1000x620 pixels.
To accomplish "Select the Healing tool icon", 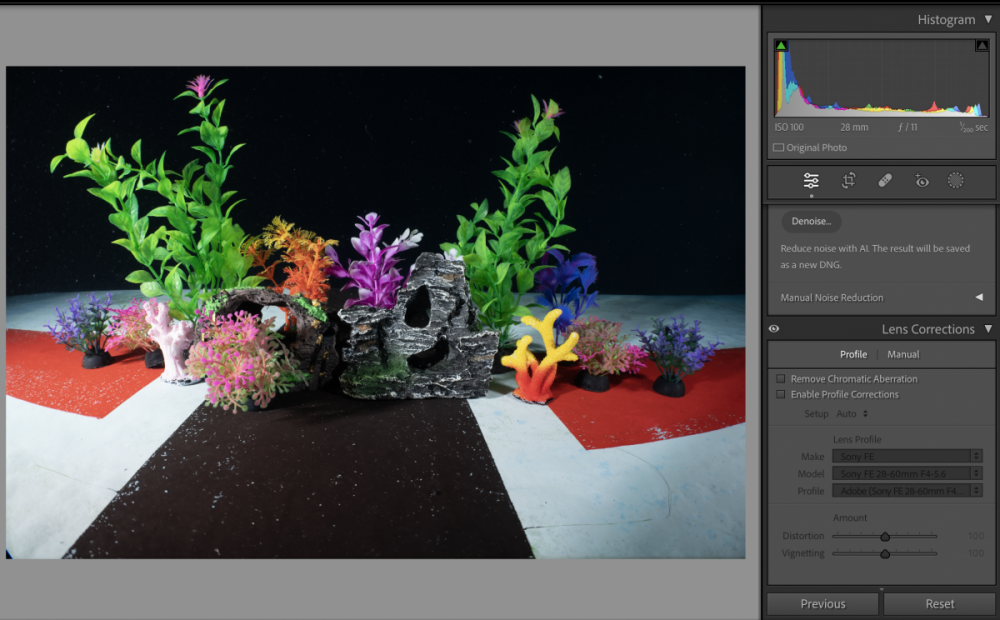I will coord(885,181).
